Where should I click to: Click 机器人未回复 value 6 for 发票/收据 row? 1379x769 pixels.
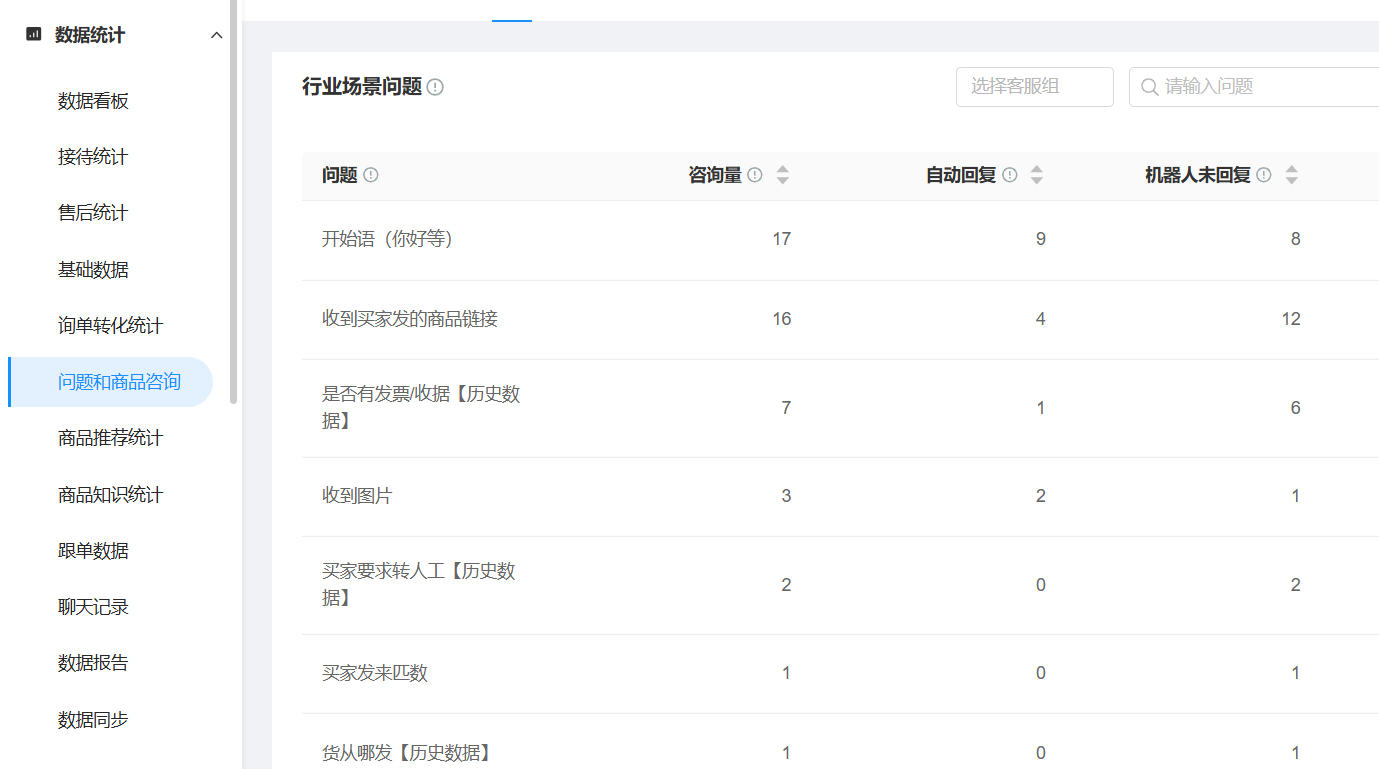pos(1295,408)
